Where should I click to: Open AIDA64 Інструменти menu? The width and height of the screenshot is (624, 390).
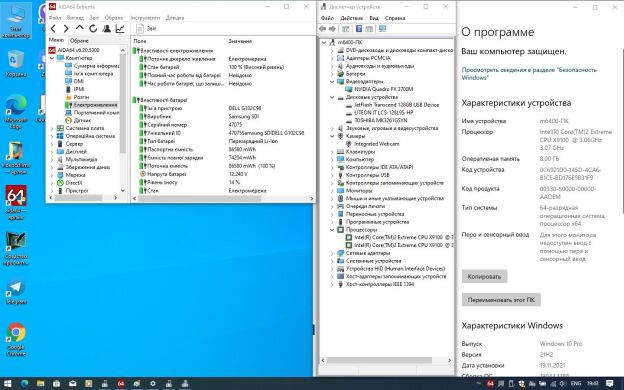(145, 18)
